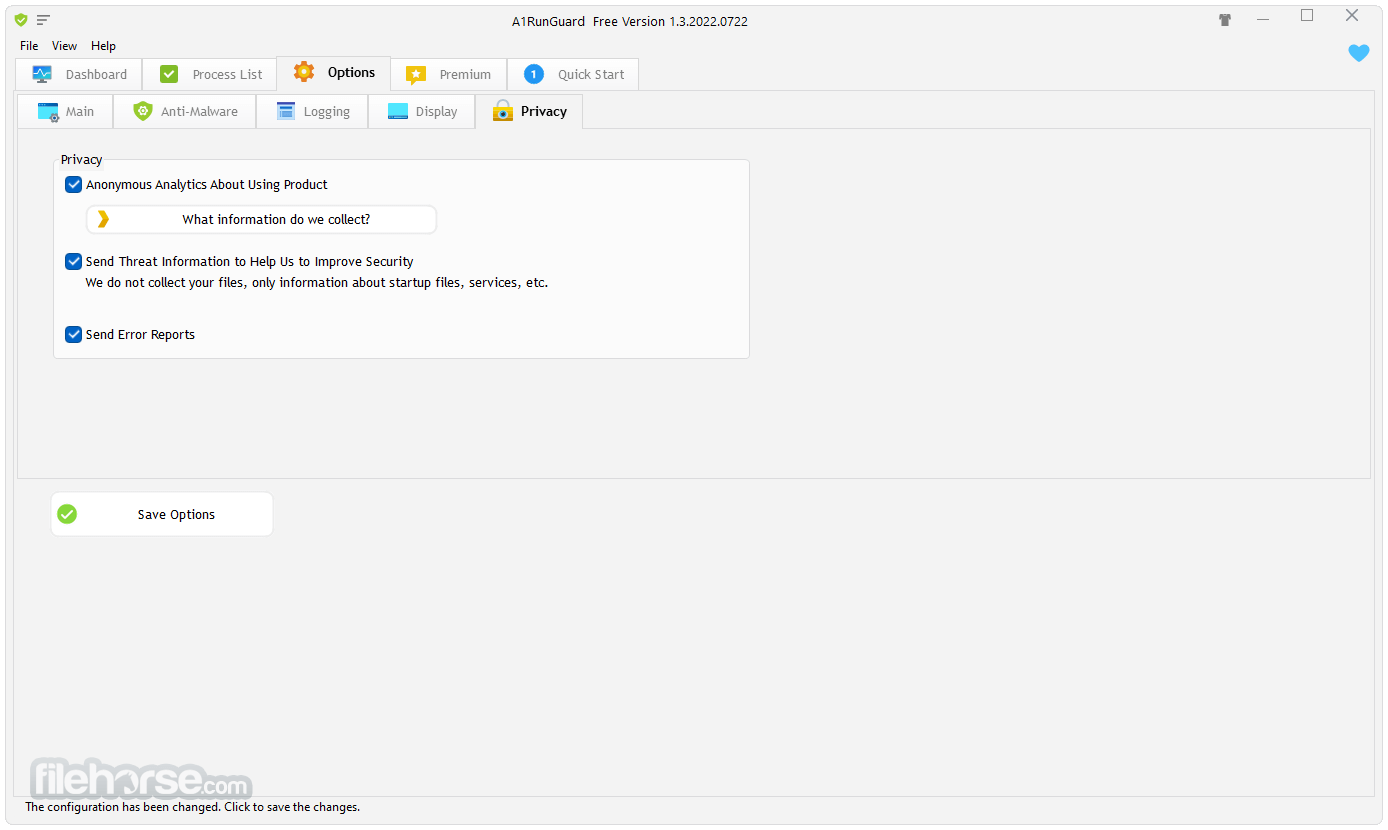Viewport: 1388px width, 830px height.
Task: Uncheck Send Threat Information to Help Us
Action: click(73, 262)
